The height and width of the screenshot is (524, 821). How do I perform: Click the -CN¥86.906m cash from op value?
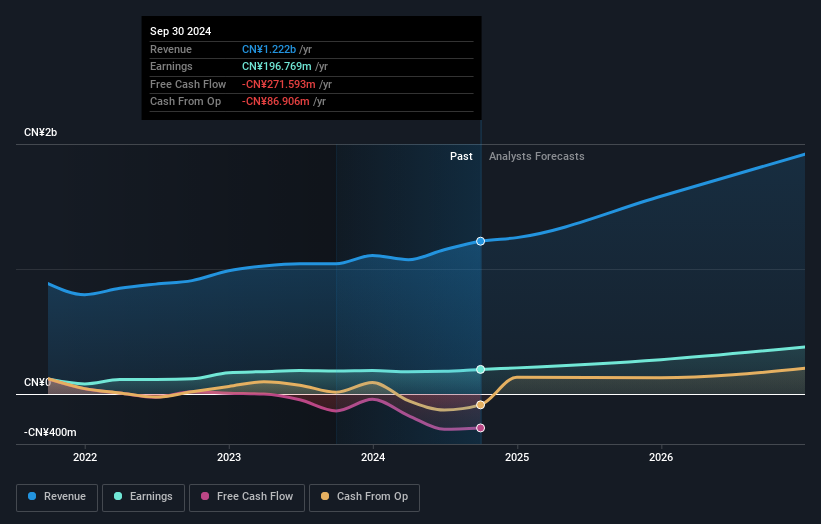[275, 102]
